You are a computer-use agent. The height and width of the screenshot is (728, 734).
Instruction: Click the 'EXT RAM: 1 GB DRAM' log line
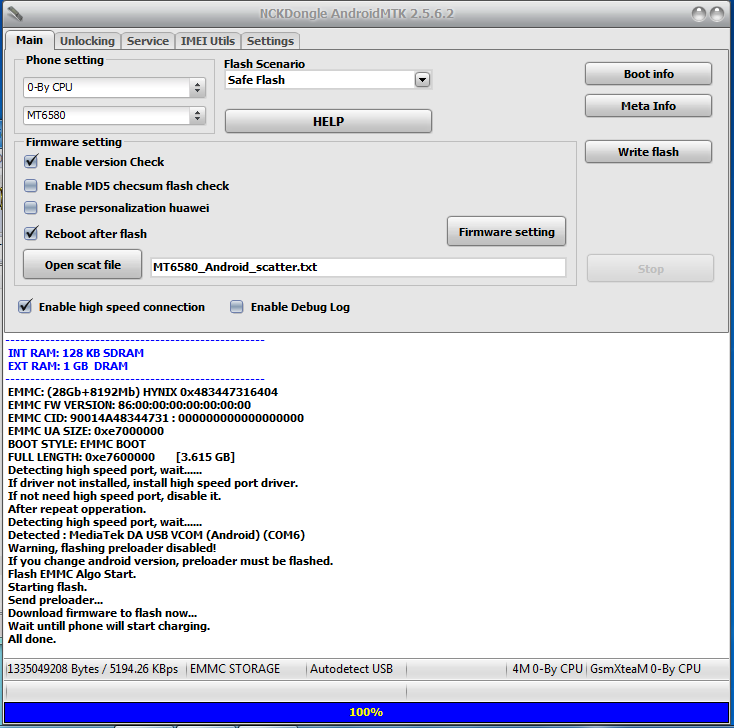(68, 366)
